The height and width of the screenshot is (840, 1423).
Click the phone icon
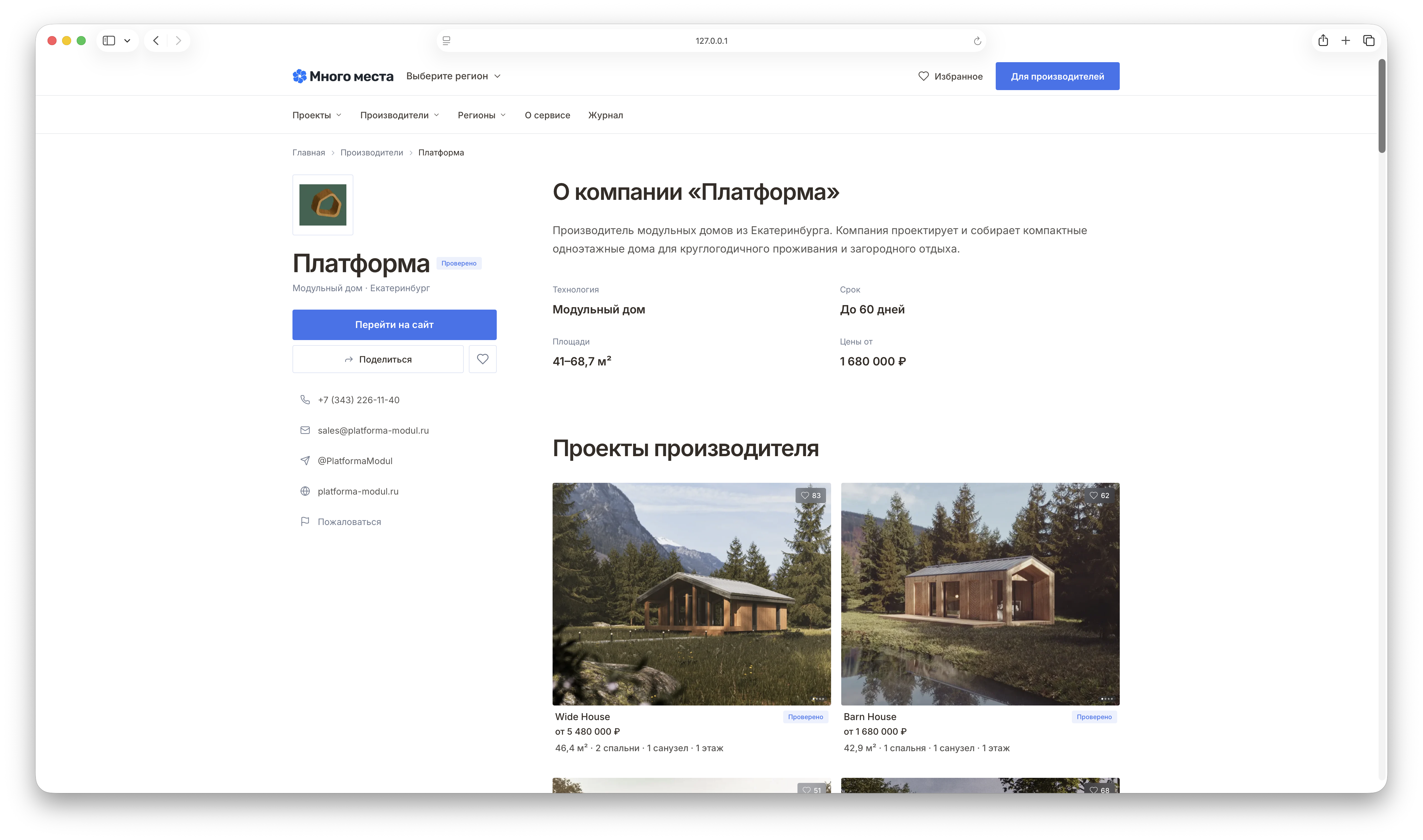(305, 400)
